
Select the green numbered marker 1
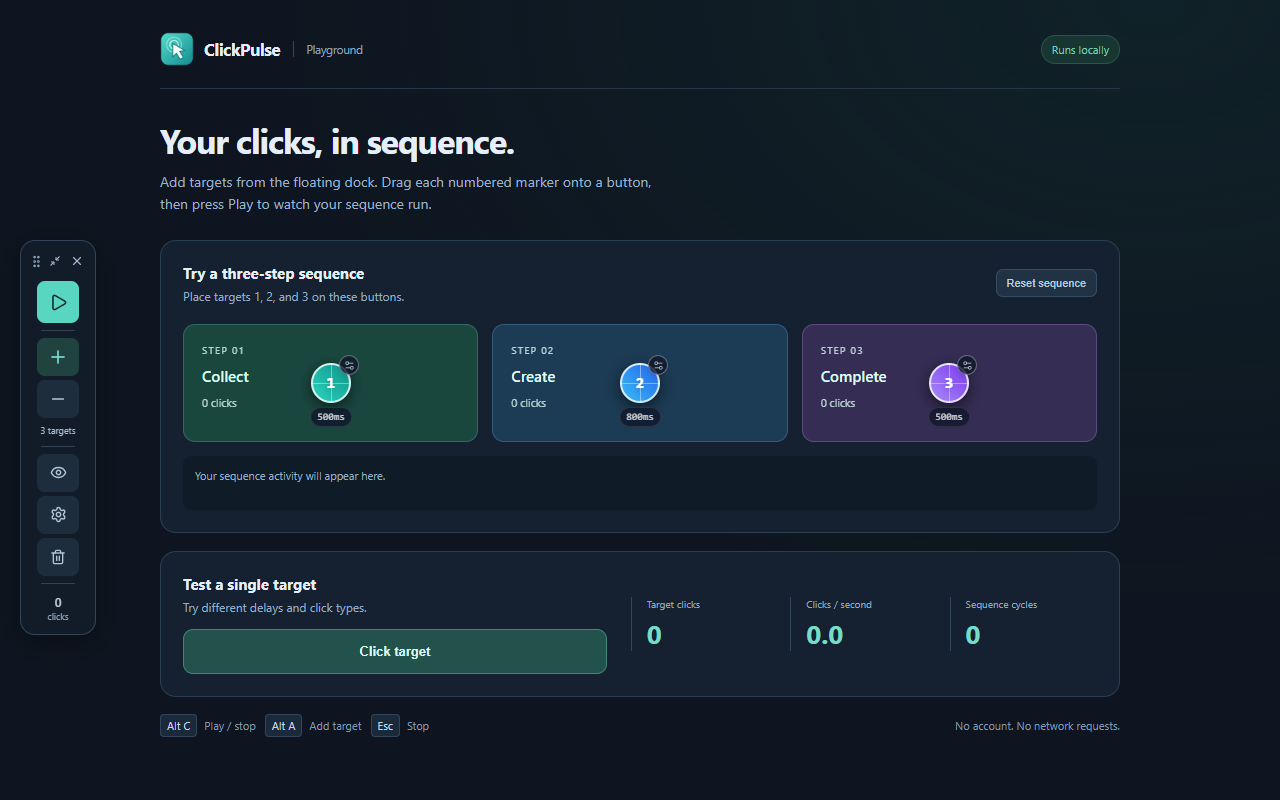coord(331,383)
